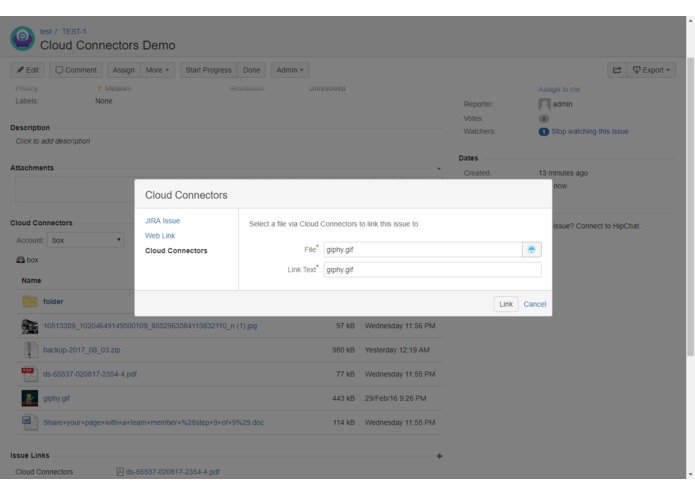
Task: Click the share issue icon button
Action: pyautogui.click(x=617, y=70)
